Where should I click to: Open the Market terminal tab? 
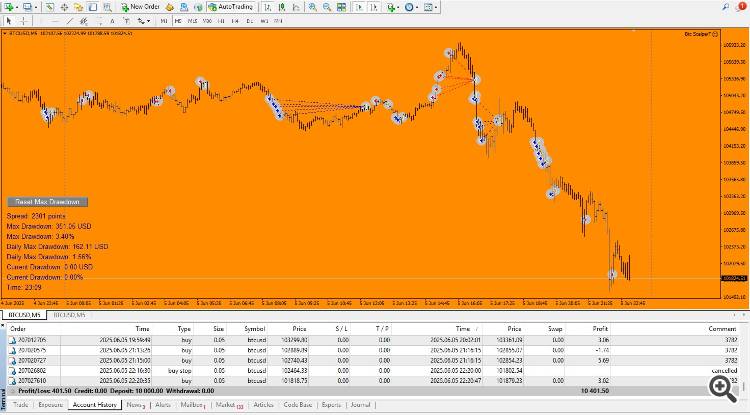coord(229,405)
